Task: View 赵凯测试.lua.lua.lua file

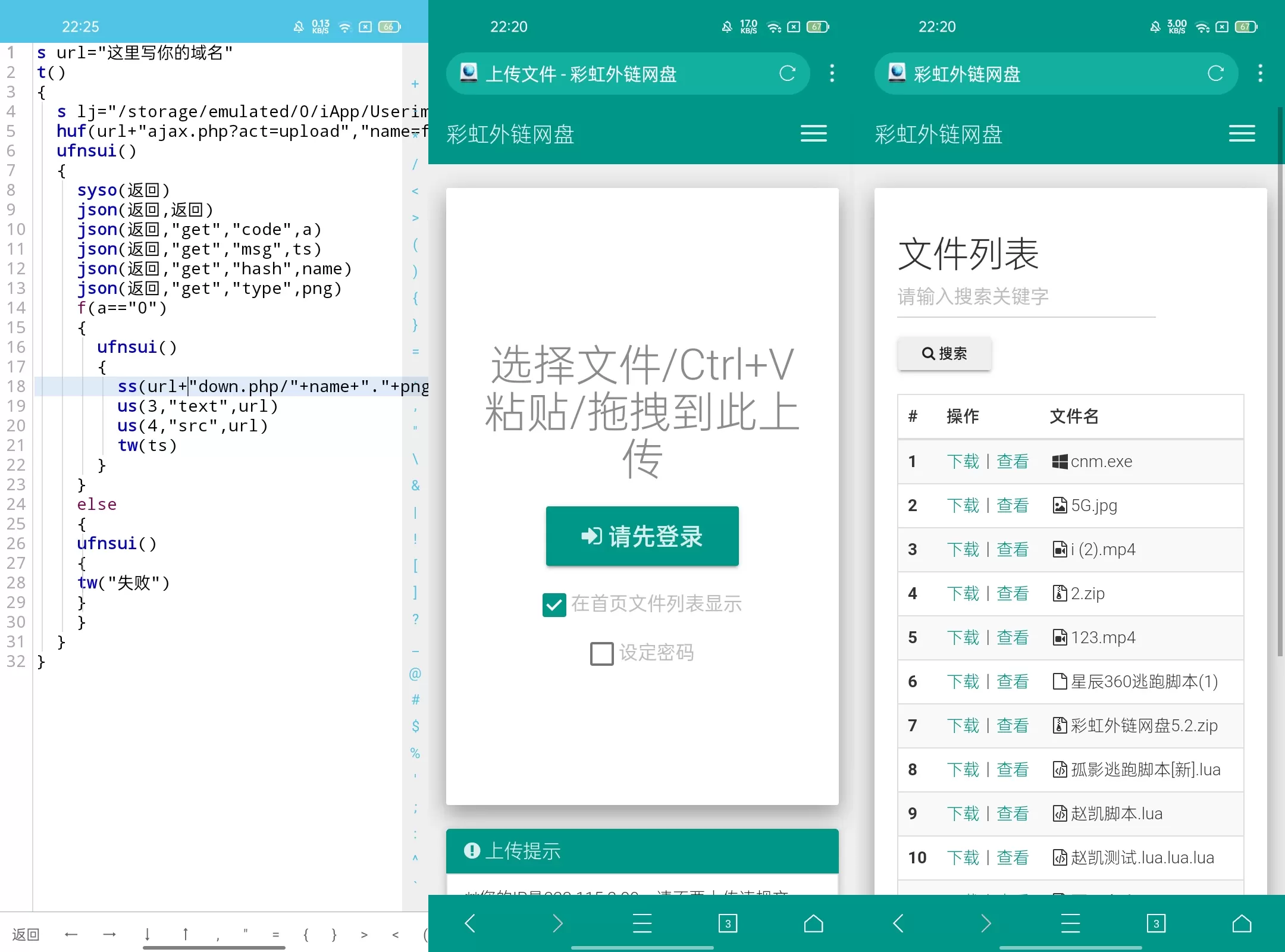Action: click(x=1013, y=858)
